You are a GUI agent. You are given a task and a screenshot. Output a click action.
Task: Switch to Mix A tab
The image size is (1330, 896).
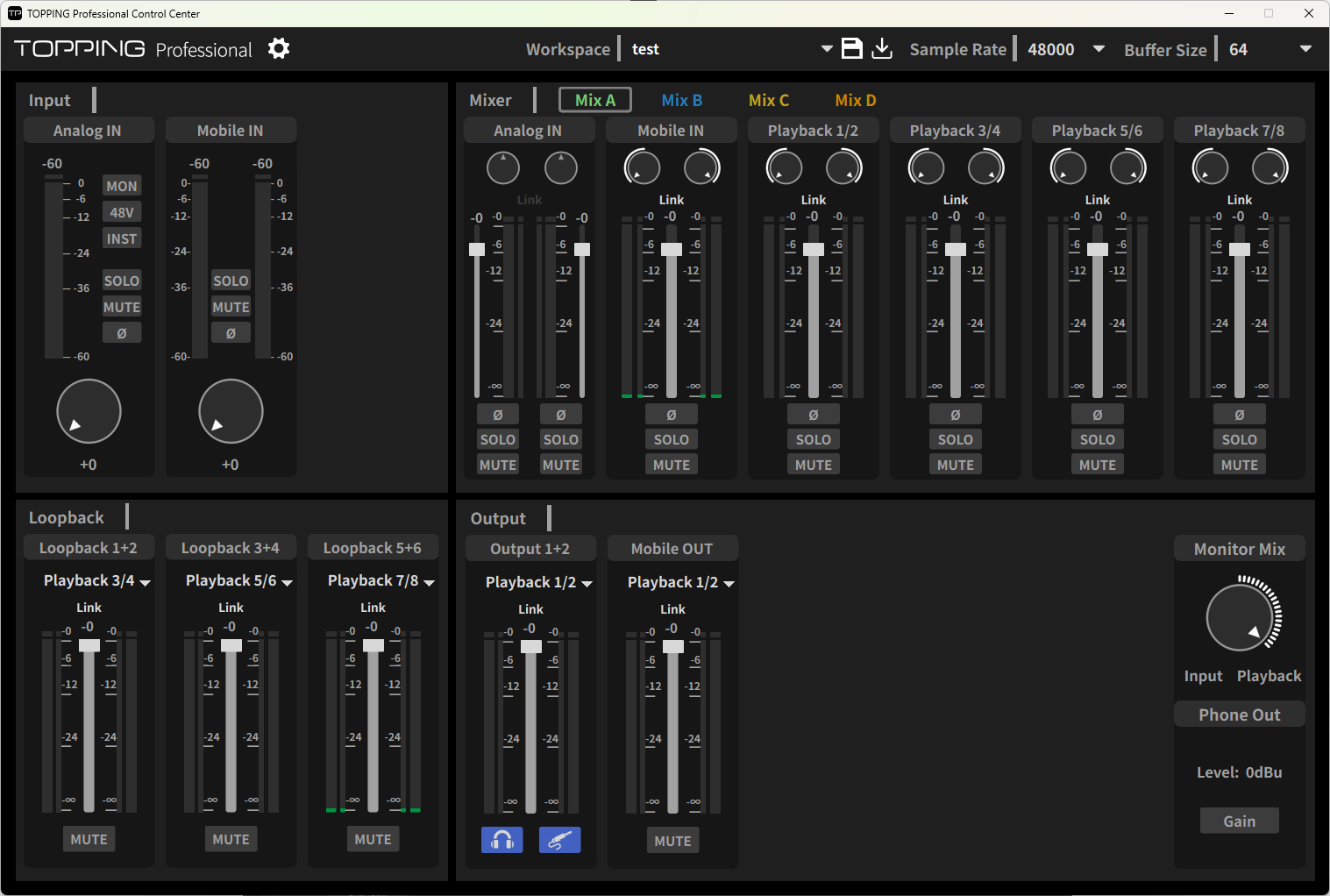tap(595, 100)
